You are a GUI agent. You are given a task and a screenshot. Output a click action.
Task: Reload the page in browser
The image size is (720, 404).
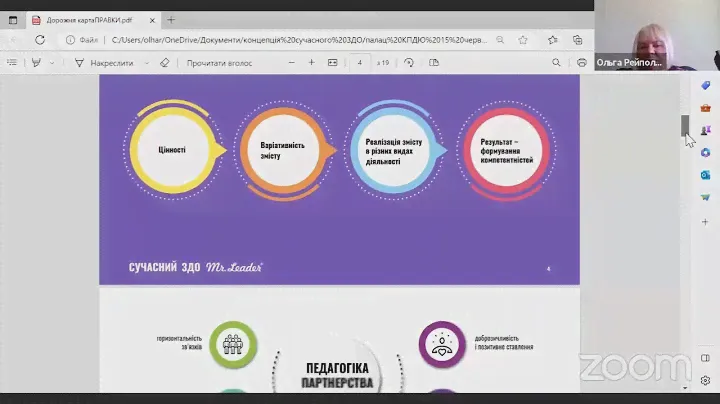40,40
